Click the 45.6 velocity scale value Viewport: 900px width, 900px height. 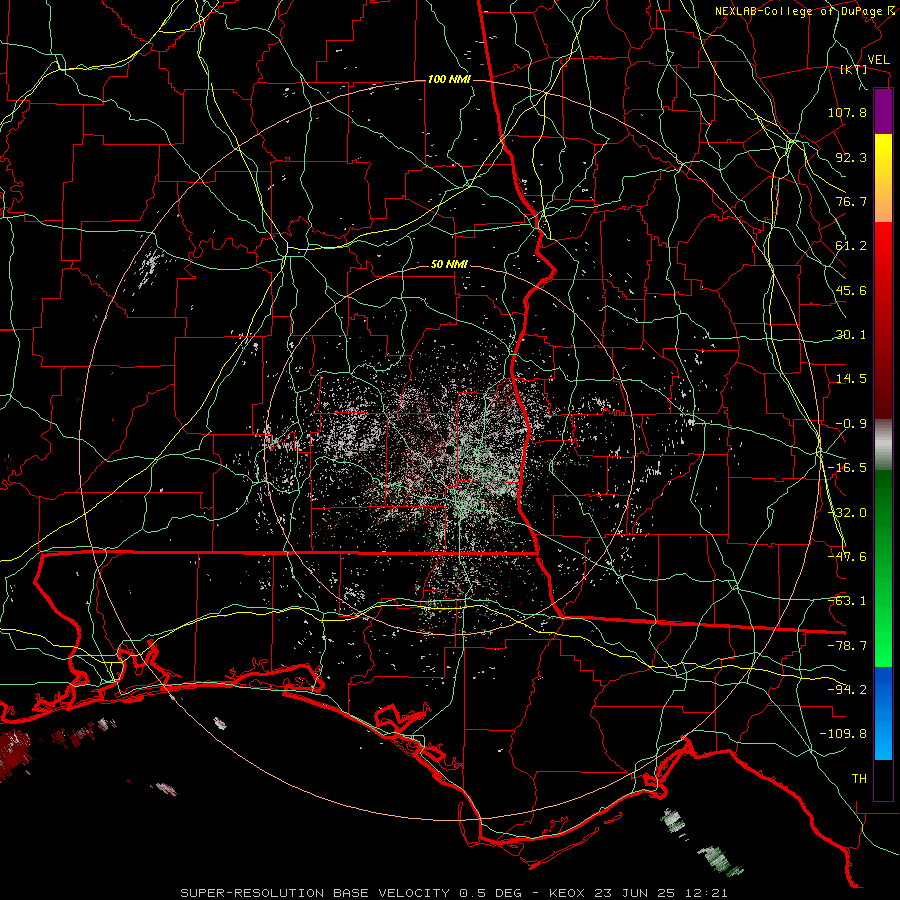point(851,290)
